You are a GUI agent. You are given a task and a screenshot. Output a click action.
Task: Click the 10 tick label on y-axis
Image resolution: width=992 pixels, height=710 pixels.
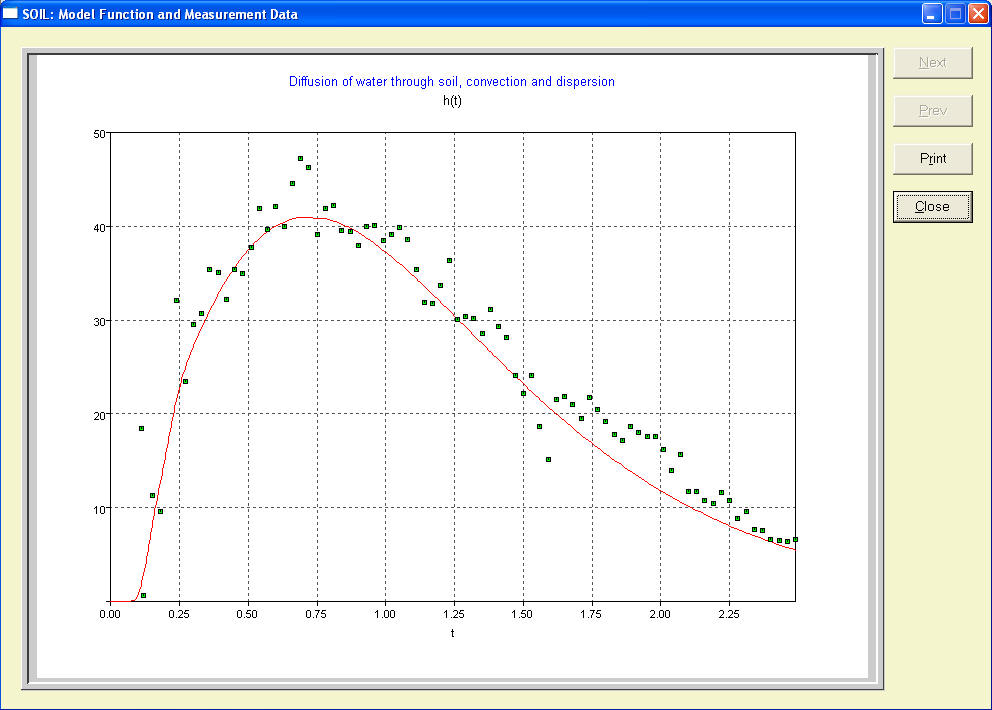(x=98, y=508)
